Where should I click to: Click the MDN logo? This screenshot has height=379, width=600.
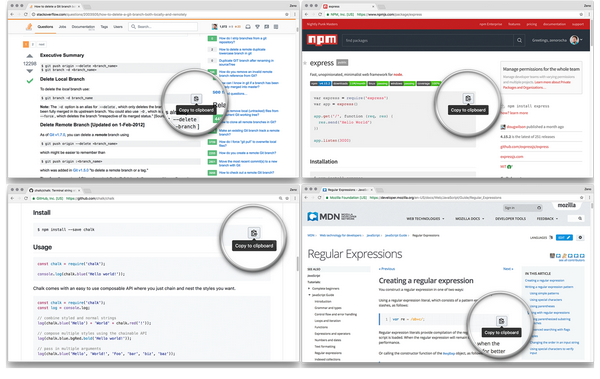coord(331,217)
